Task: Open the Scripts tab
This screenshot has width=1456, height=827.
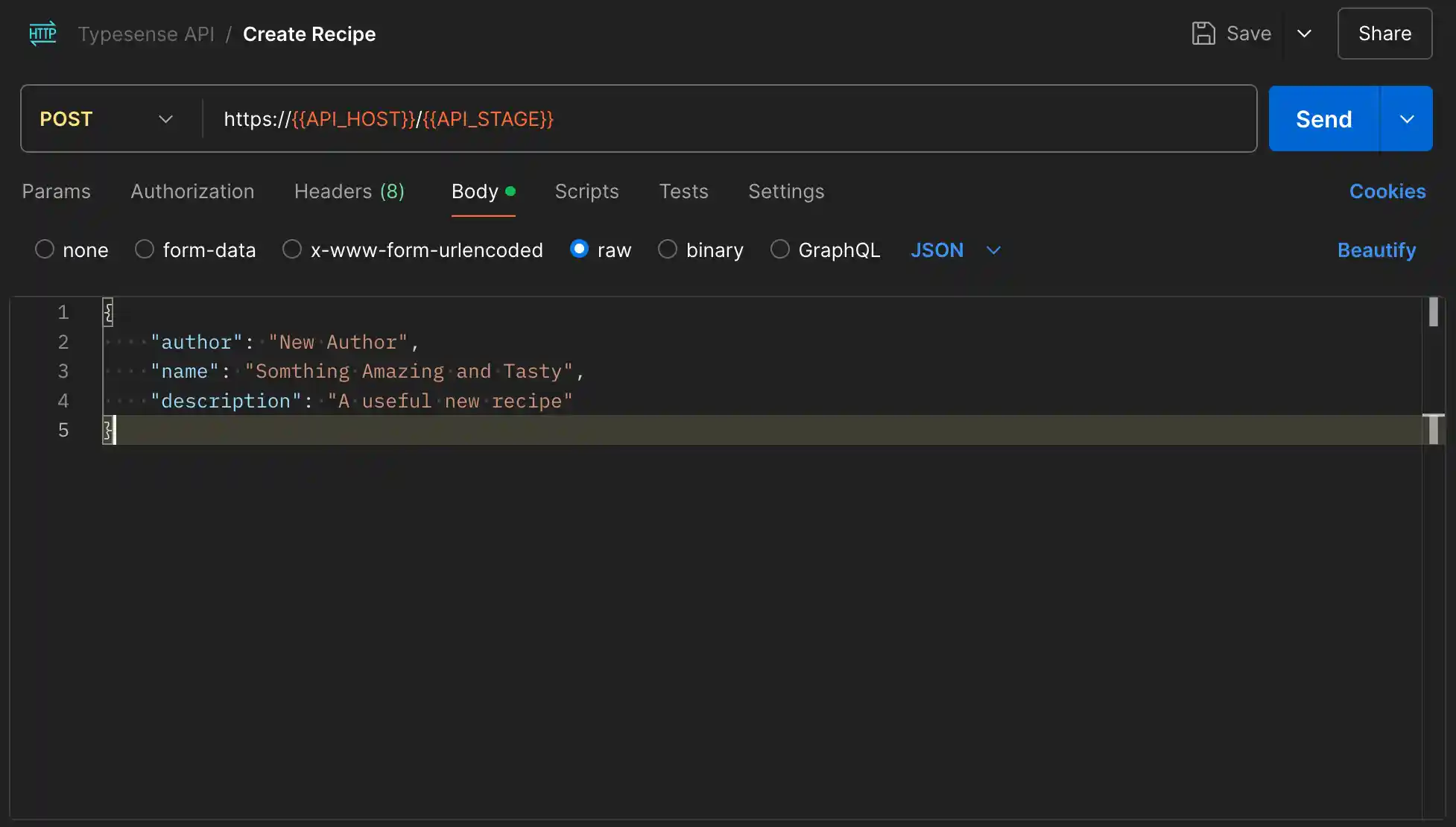Action: (x=586, y=191)
